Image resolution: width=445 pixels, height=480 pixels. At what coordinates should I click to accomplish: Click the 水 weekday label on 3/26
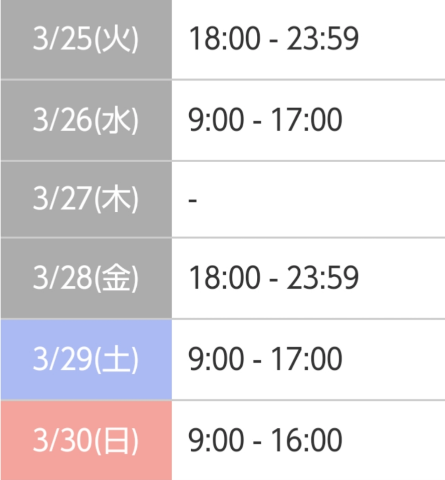click(x=115, y=120)
